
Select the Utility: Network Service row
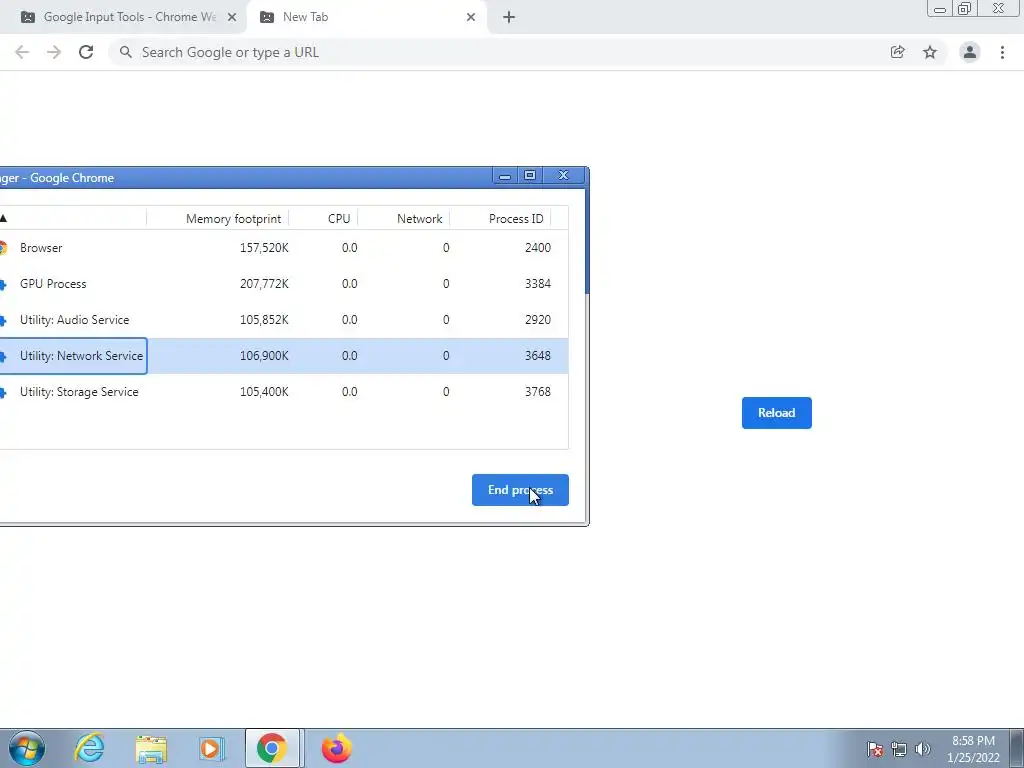(283, 356)
